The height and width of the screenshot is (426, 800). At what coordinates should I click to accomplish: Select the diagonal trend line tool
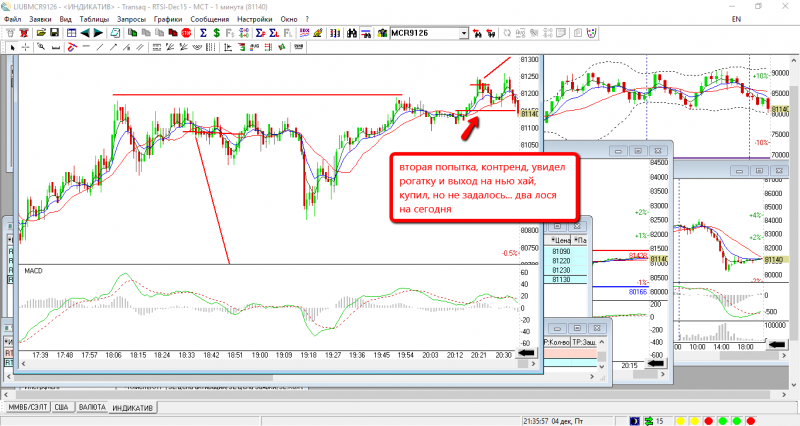click(99, 47)
